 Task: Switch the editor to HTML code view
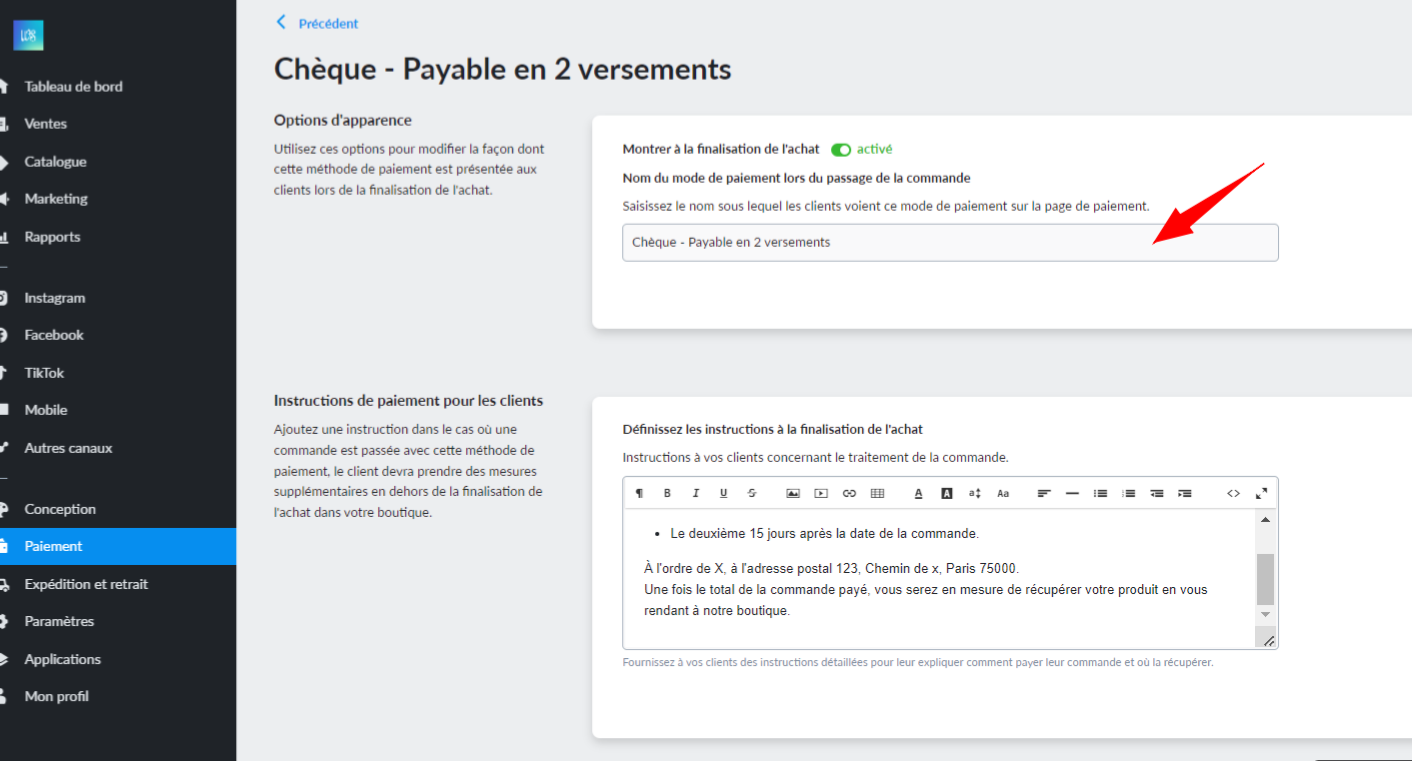click(x=1233, y=493)
